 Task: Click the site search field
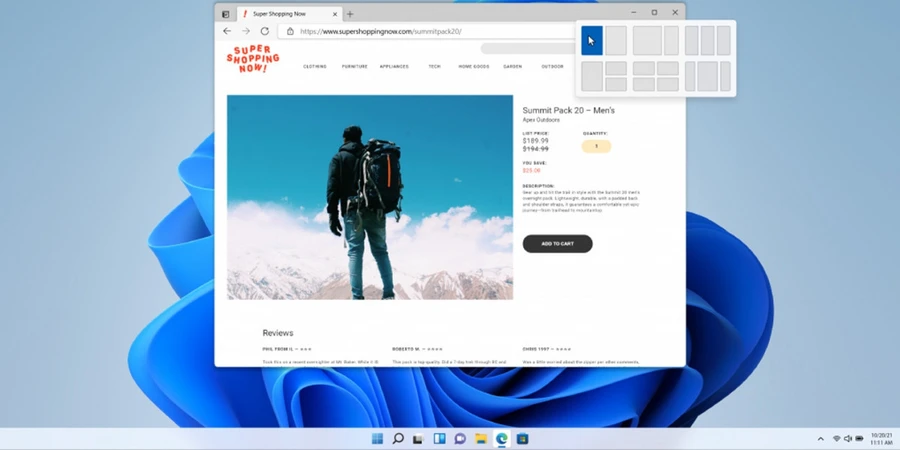(x=528, y=48)
